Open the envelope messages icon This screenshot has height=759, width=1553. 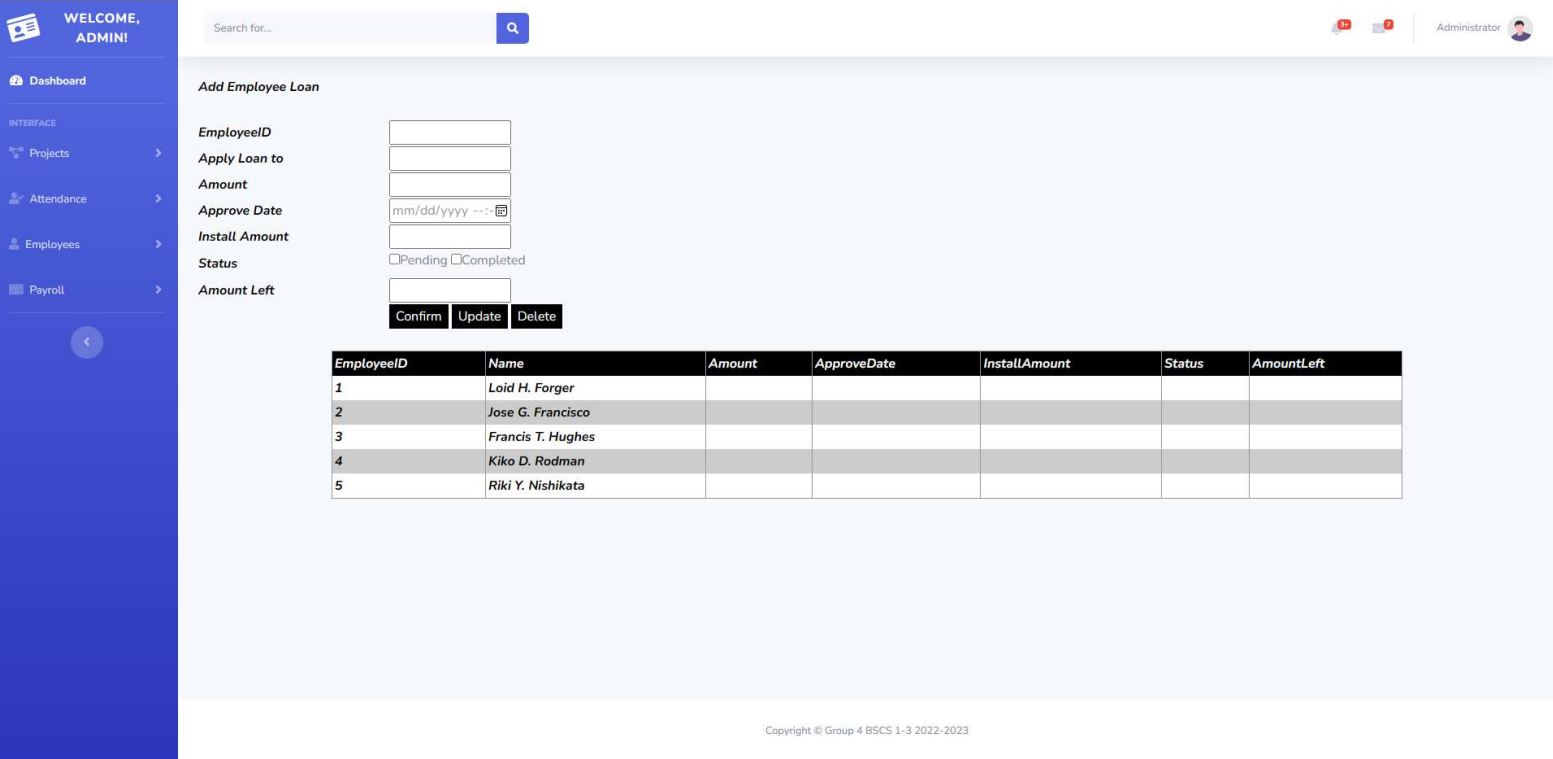pos(1383,28)
